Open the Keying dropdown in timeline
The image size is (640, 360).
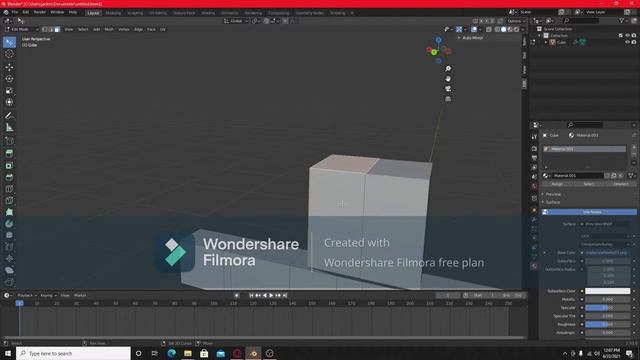pos(48,295)
